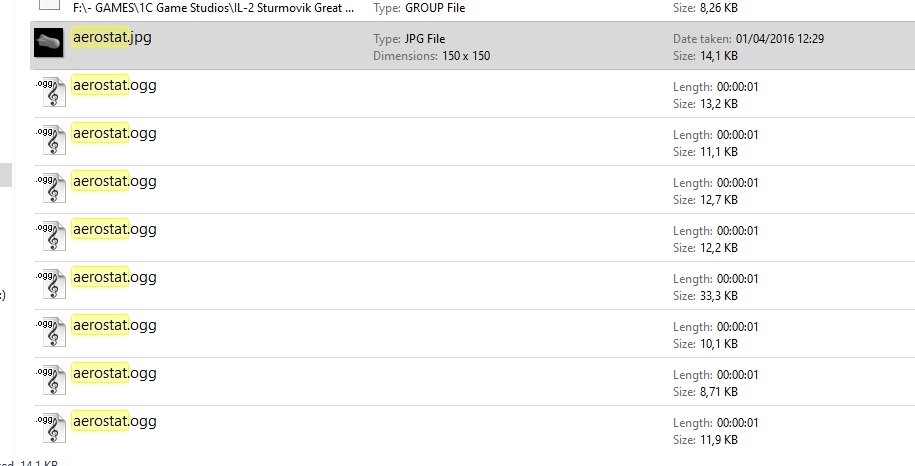Click the icon of the 13,2 KB aerostat.ogg
The height and width of the screenshot is (466, 915).
pos(50,93)
